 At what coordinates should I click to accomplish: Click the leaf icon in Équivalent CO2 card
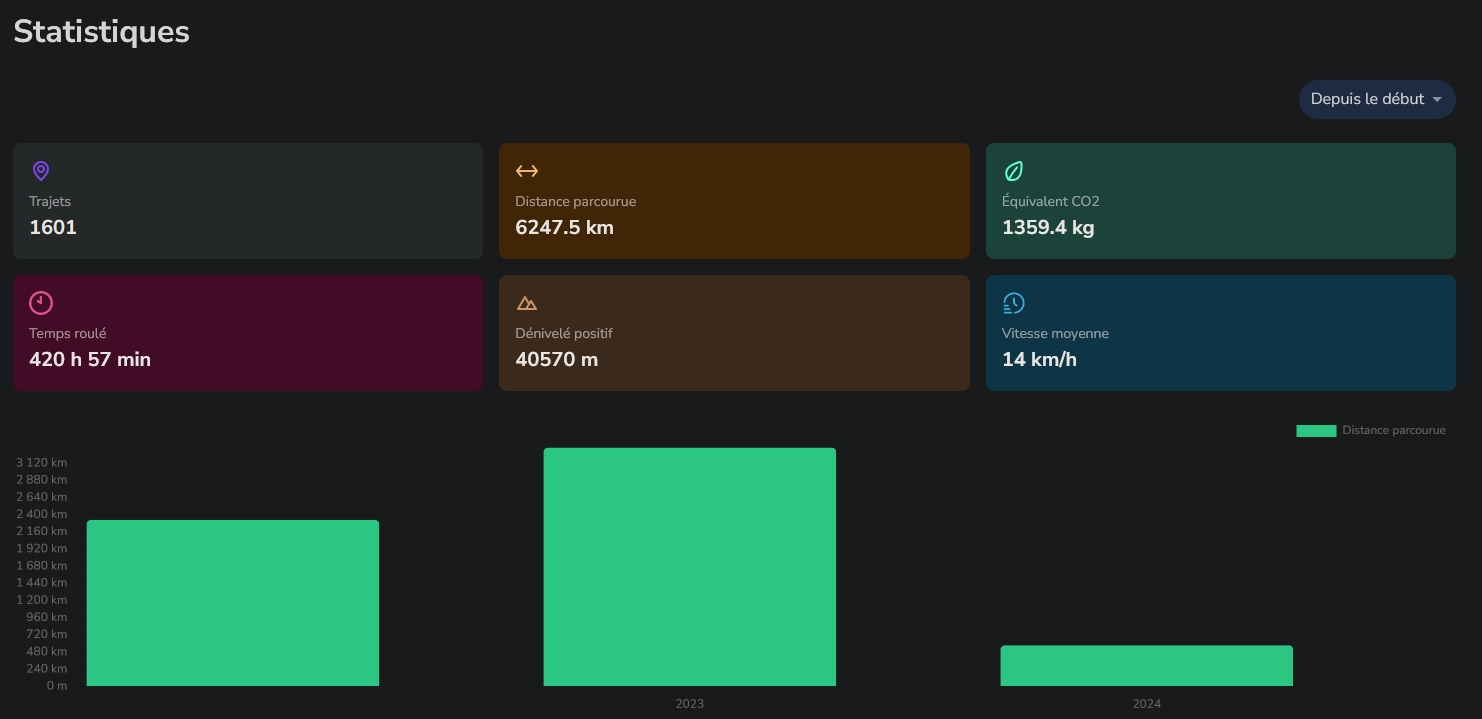tap(1014, 171)
